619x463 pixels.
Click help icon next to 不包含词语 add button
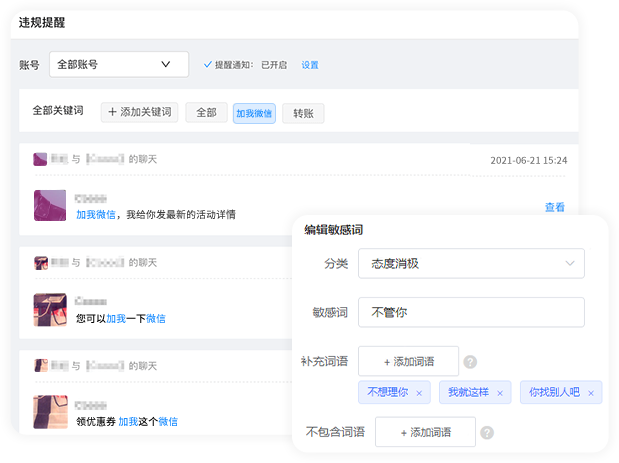487,433
